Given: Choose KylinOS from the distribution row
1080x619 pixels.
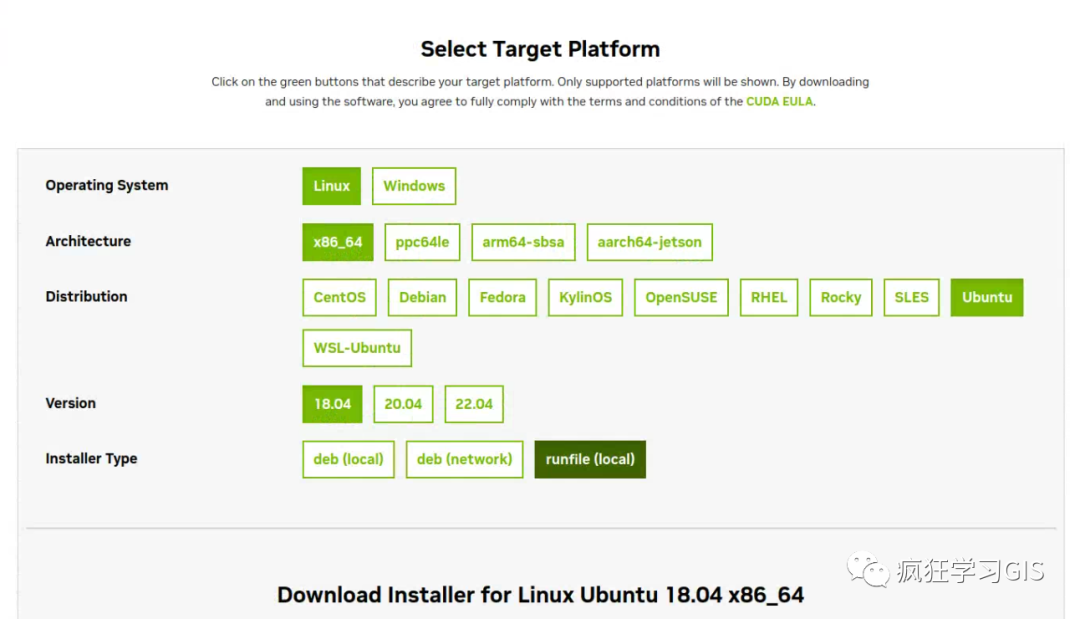Looking at the screenshot, I should [585, 297].
